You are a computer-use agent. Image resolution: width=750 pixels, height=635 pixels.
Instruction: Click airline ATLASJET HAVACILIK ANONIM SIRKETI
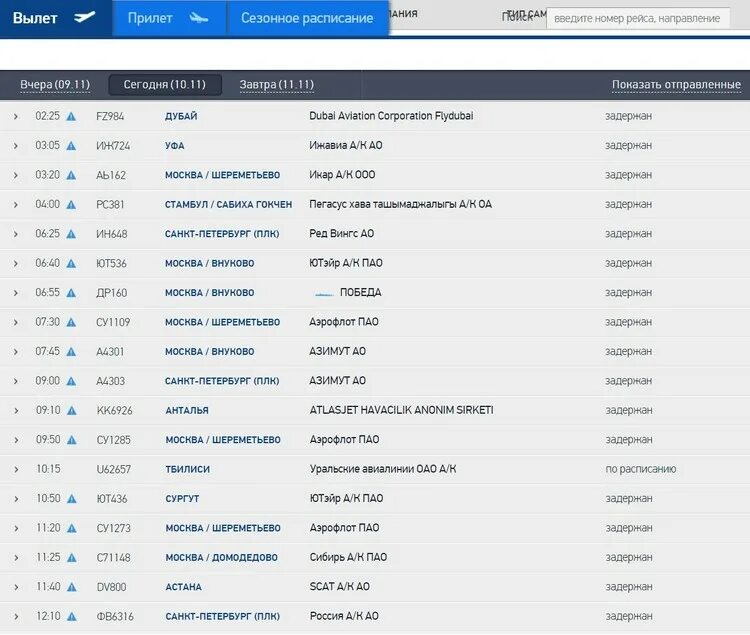[401, 410]
